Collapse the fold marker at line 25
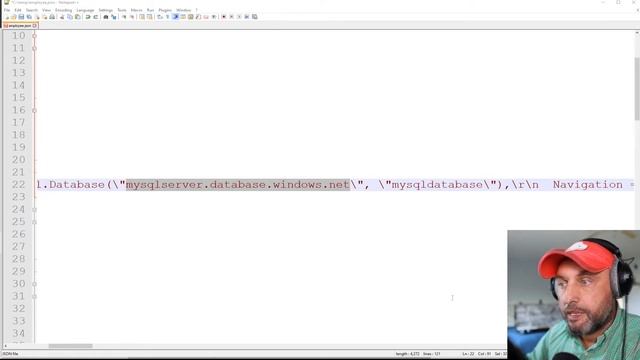 point(34,222)
